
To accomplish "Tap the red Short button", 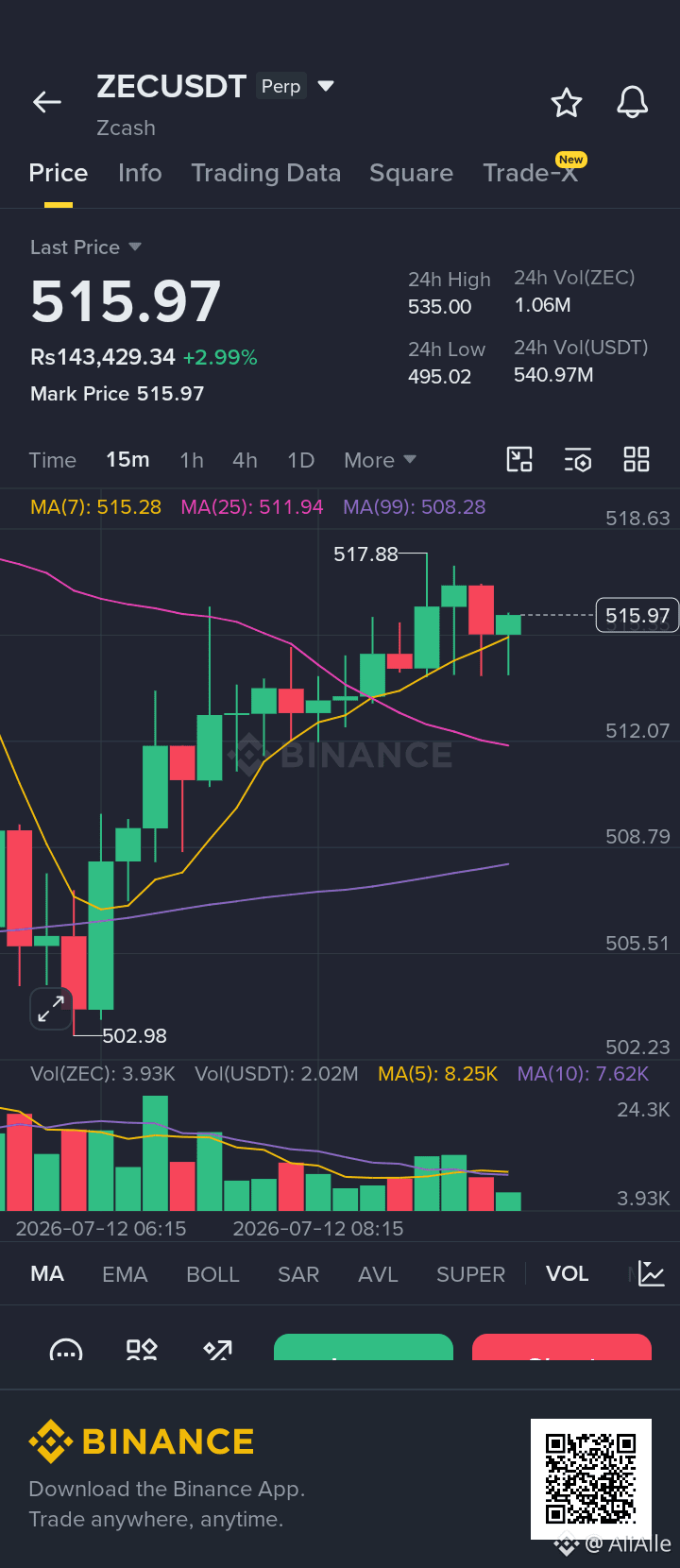I will (562, 1348).
